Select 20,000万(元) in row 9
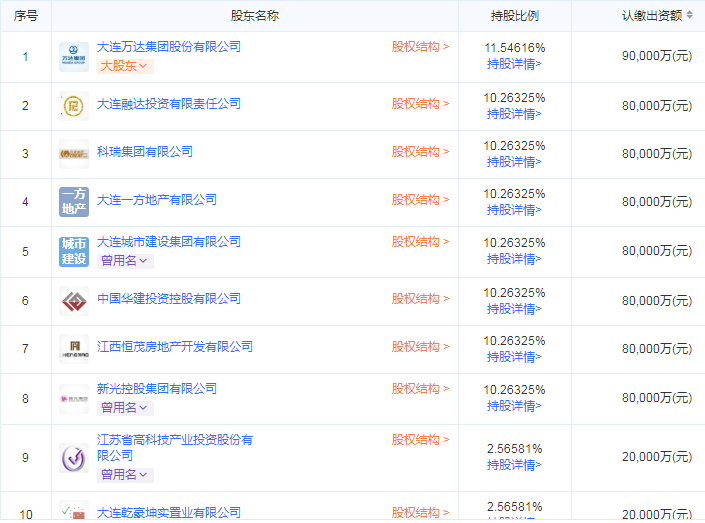 657,457
